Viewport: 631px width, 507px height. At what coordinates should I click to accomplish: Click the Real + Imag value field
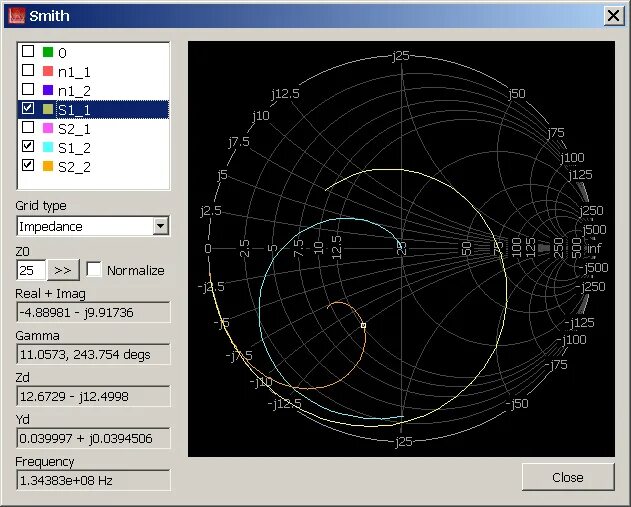(93, 312)
